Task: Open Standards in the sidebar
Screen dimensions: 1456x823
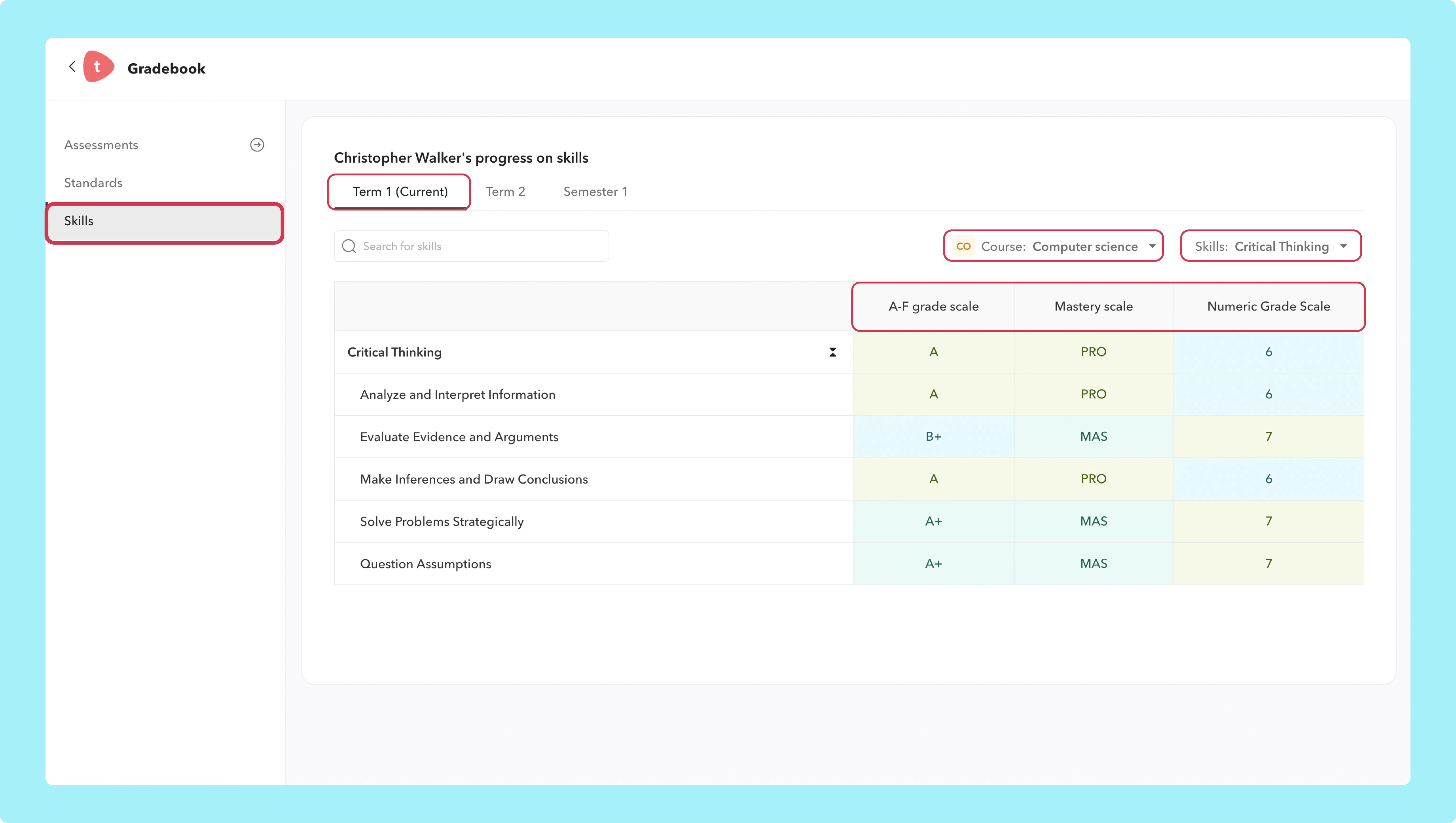Action: tap(165, 183)
